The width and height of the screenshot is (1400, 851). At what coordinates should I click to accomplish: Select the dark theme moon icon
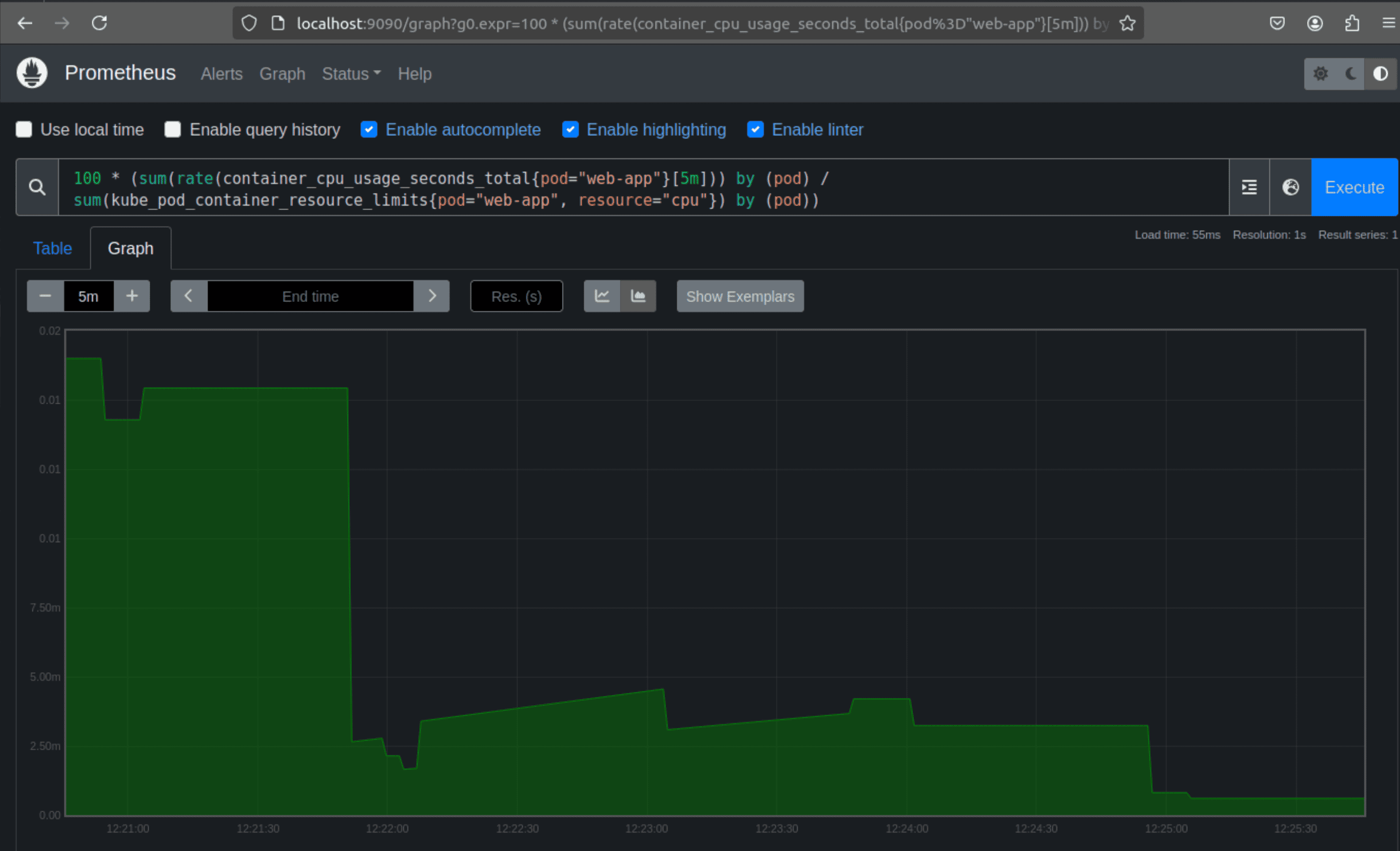click(x=1351, y=74)
